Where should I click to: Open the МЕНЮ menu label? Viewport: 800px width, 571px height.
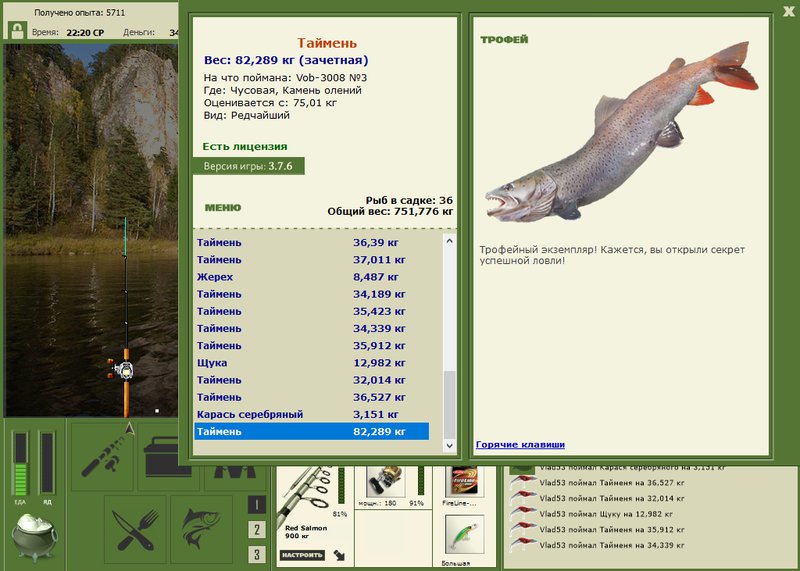222,208
